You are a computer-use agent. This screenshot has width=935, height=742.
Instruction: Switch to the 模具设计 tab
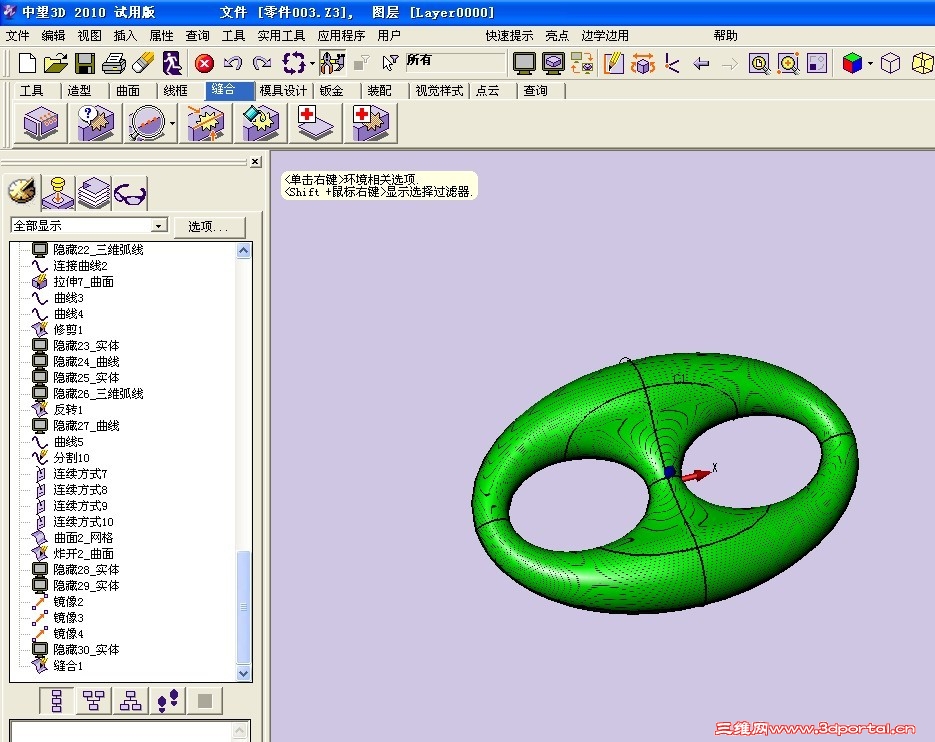(x=283, y=91)
